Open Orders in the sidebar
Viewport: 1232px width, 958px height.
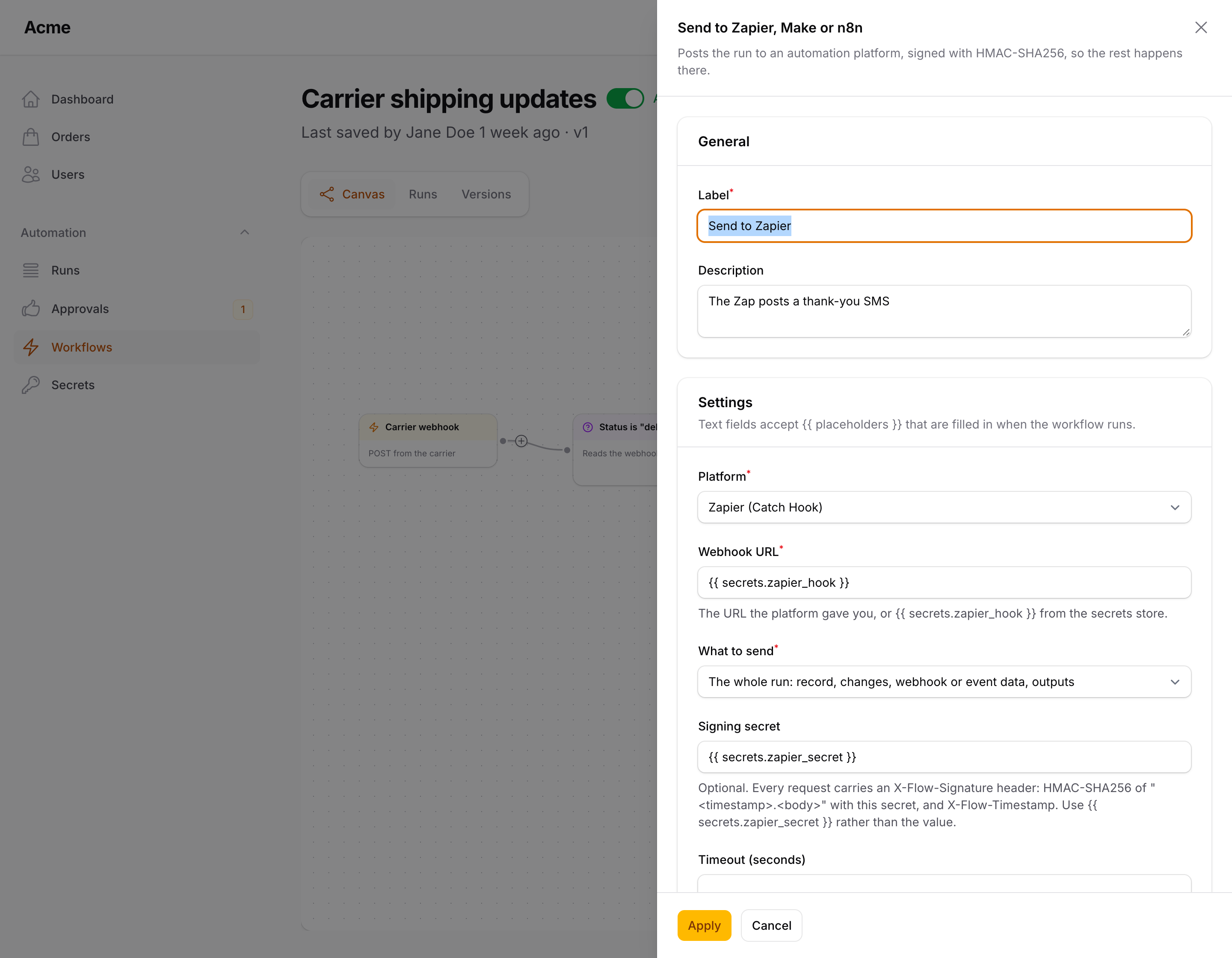click(136, 137)
